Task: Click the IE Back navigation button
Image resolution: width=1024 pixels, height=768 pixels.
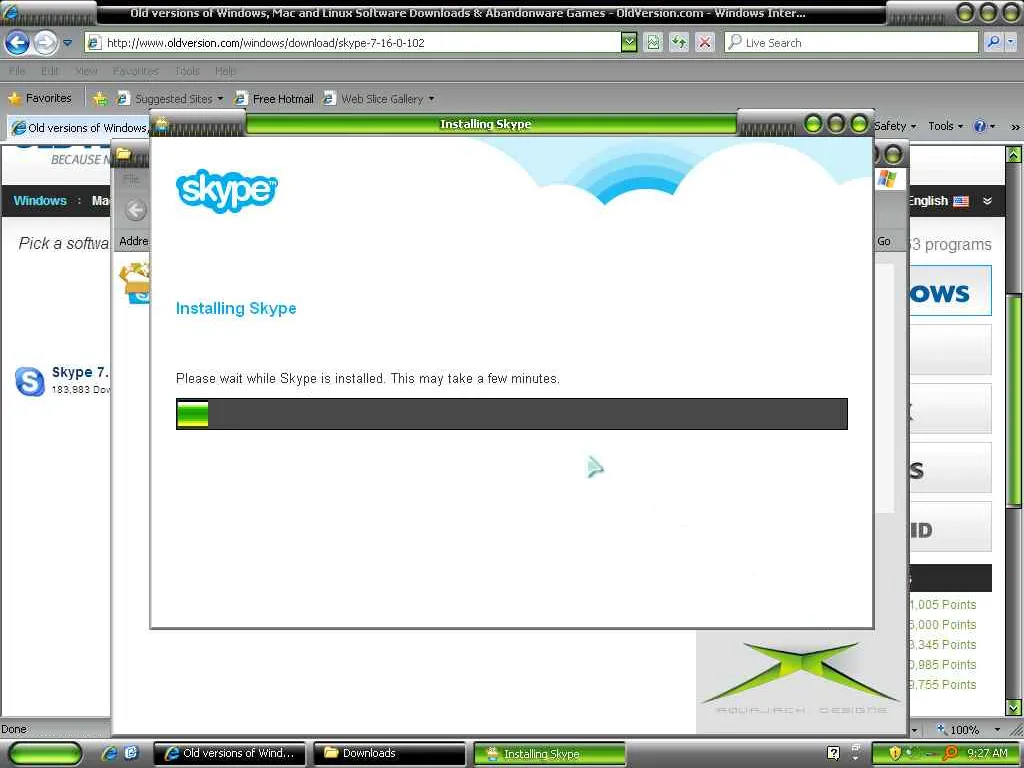Action: [17, 43]
